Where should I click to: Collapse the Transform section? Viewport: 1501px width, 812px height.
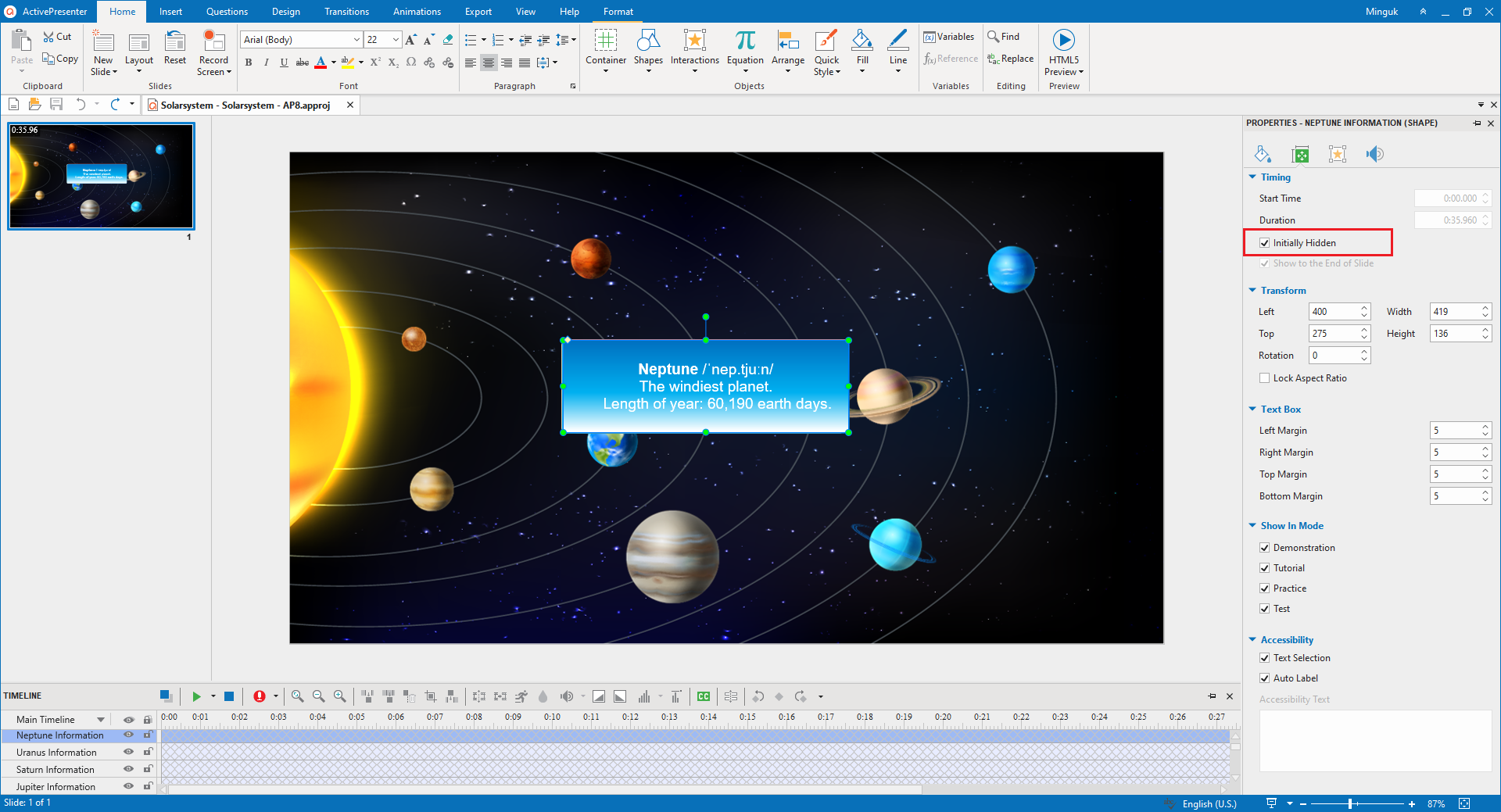[1252, 291]
